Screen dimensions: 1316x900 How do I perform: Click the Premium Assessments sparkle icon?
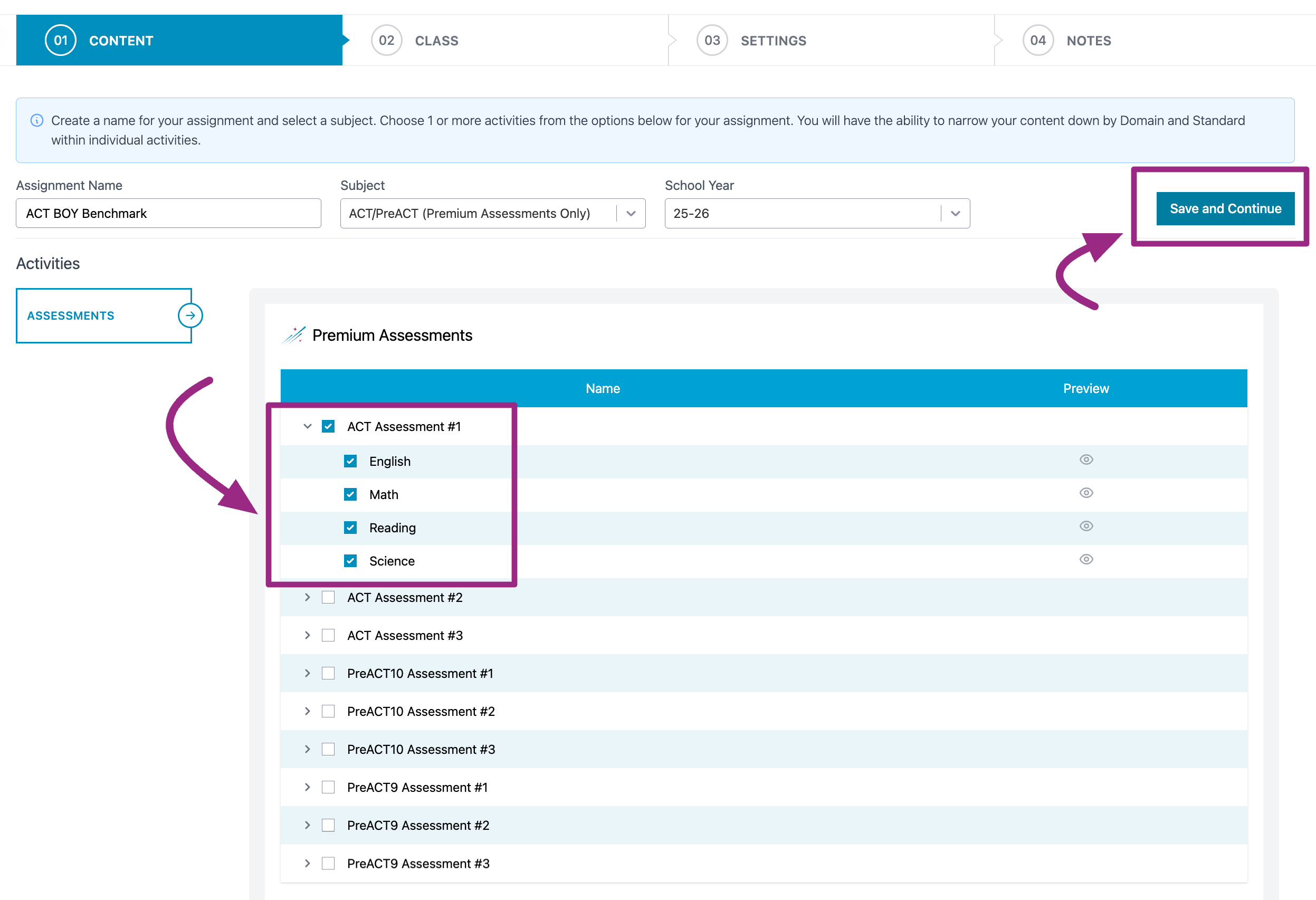294,334
